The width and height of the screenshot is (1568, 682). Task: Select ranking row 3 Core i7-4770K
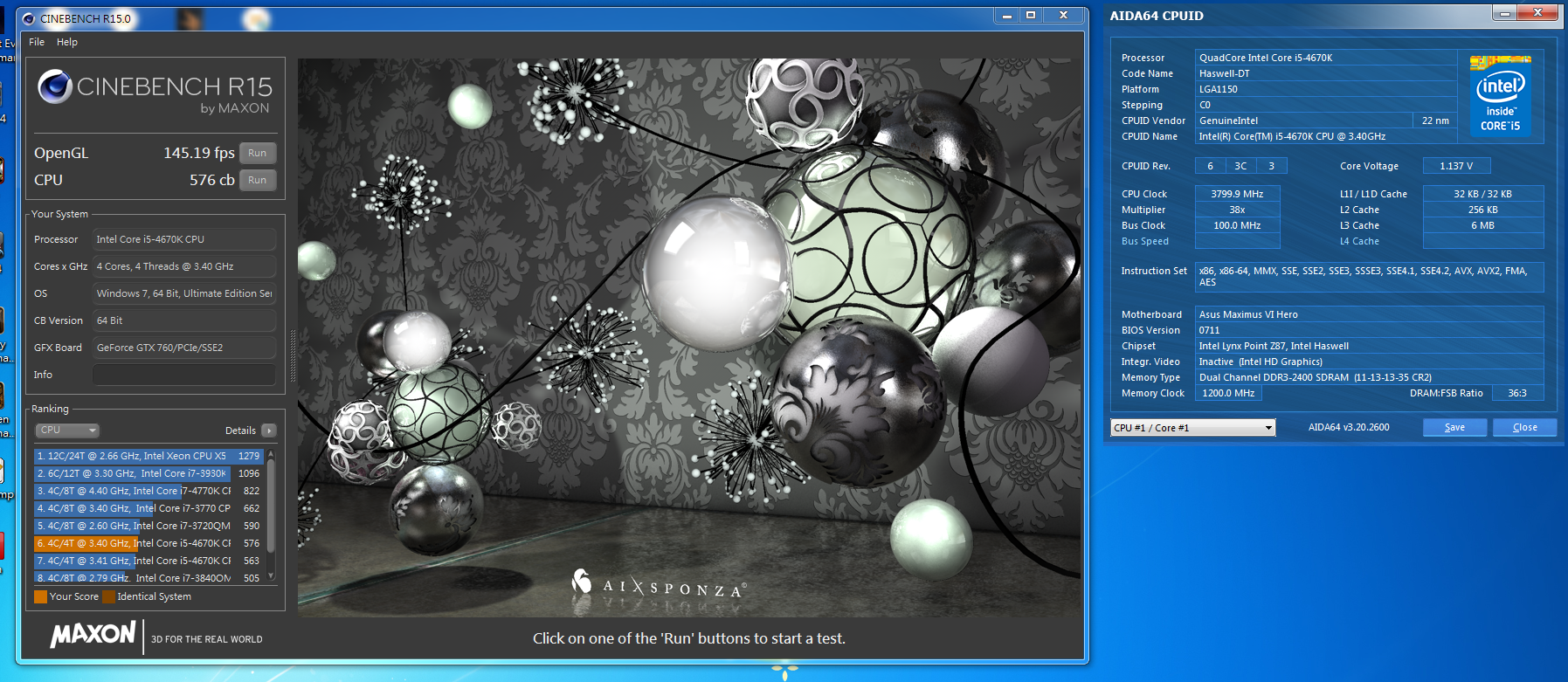(149, 491)
